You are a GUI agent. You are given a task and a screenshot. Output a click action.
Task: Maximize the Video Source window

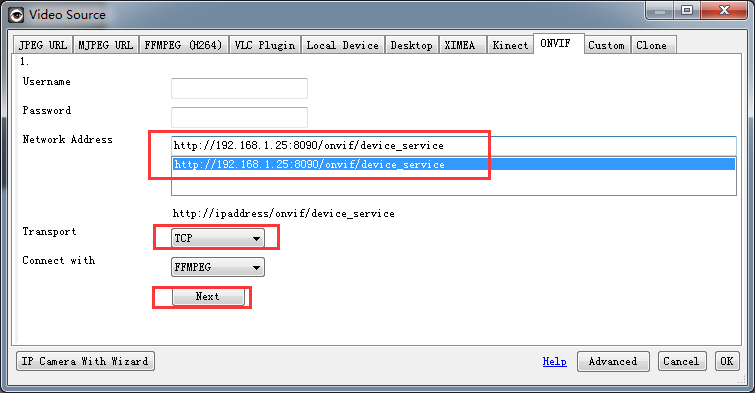tap(687, 11)
